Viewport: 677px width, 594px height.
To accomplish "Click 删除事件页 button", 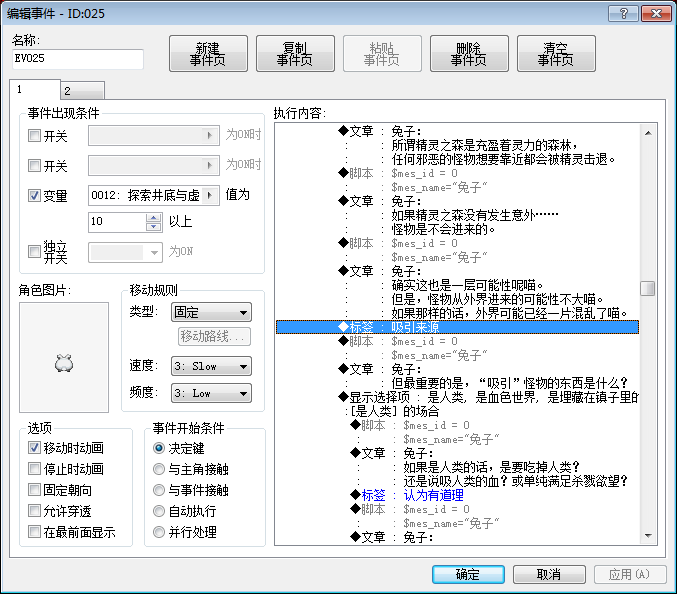I will coord(469,54).
